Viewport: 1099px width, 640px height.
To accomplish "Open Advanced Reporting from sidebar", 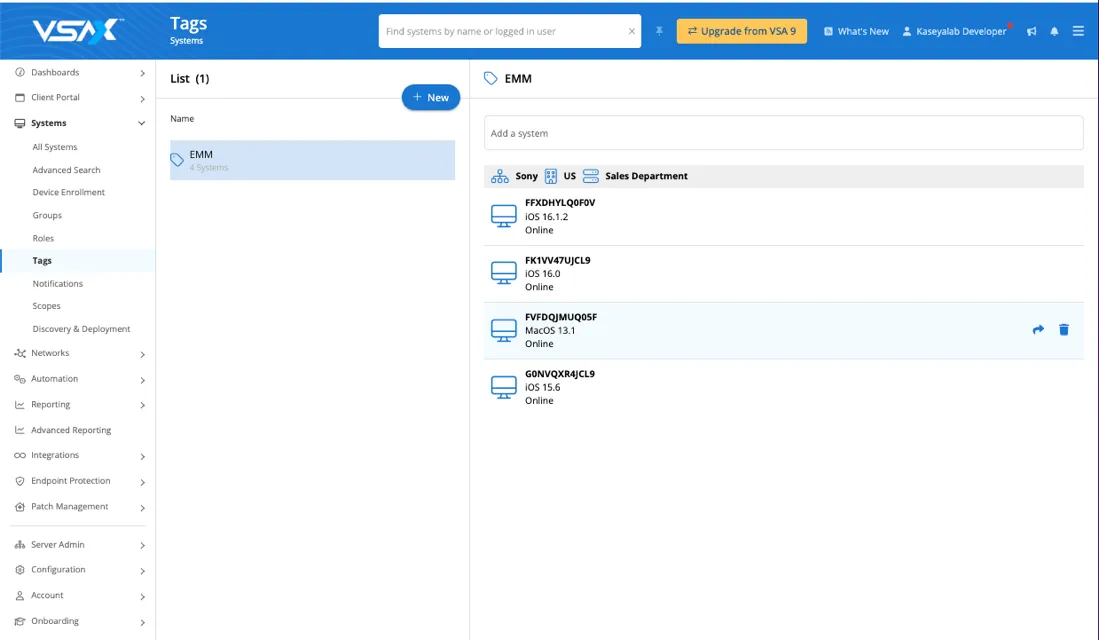I will pyautogui.click(x=71, y=430).
